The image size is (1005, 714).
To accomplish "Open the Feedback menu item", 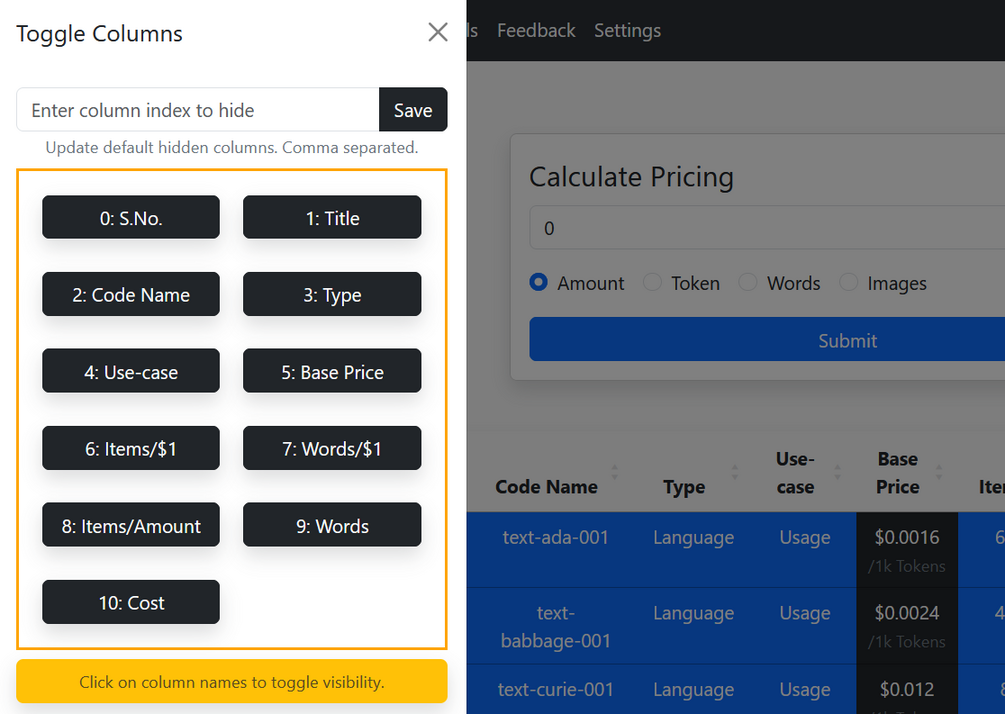I will pyautogui.click(x=536, y=31).
